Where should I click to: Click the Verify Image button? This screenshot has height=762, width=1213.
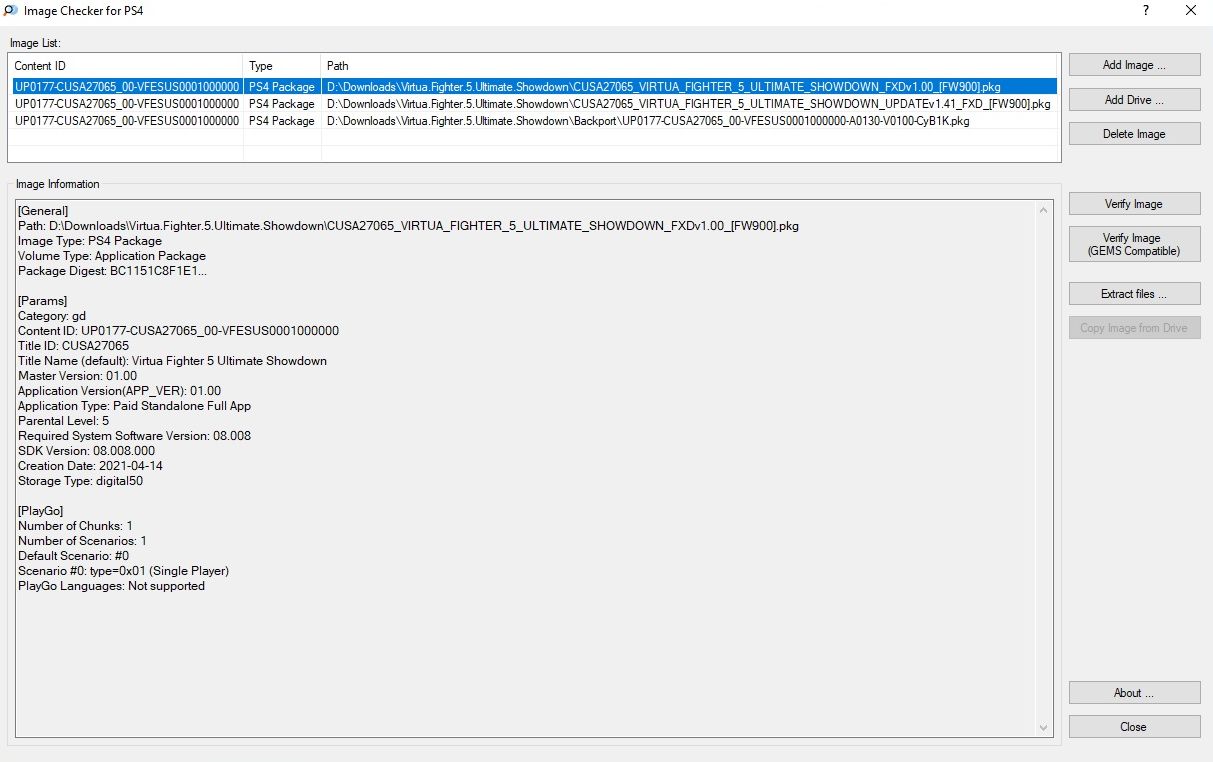tap(1134, 204)
